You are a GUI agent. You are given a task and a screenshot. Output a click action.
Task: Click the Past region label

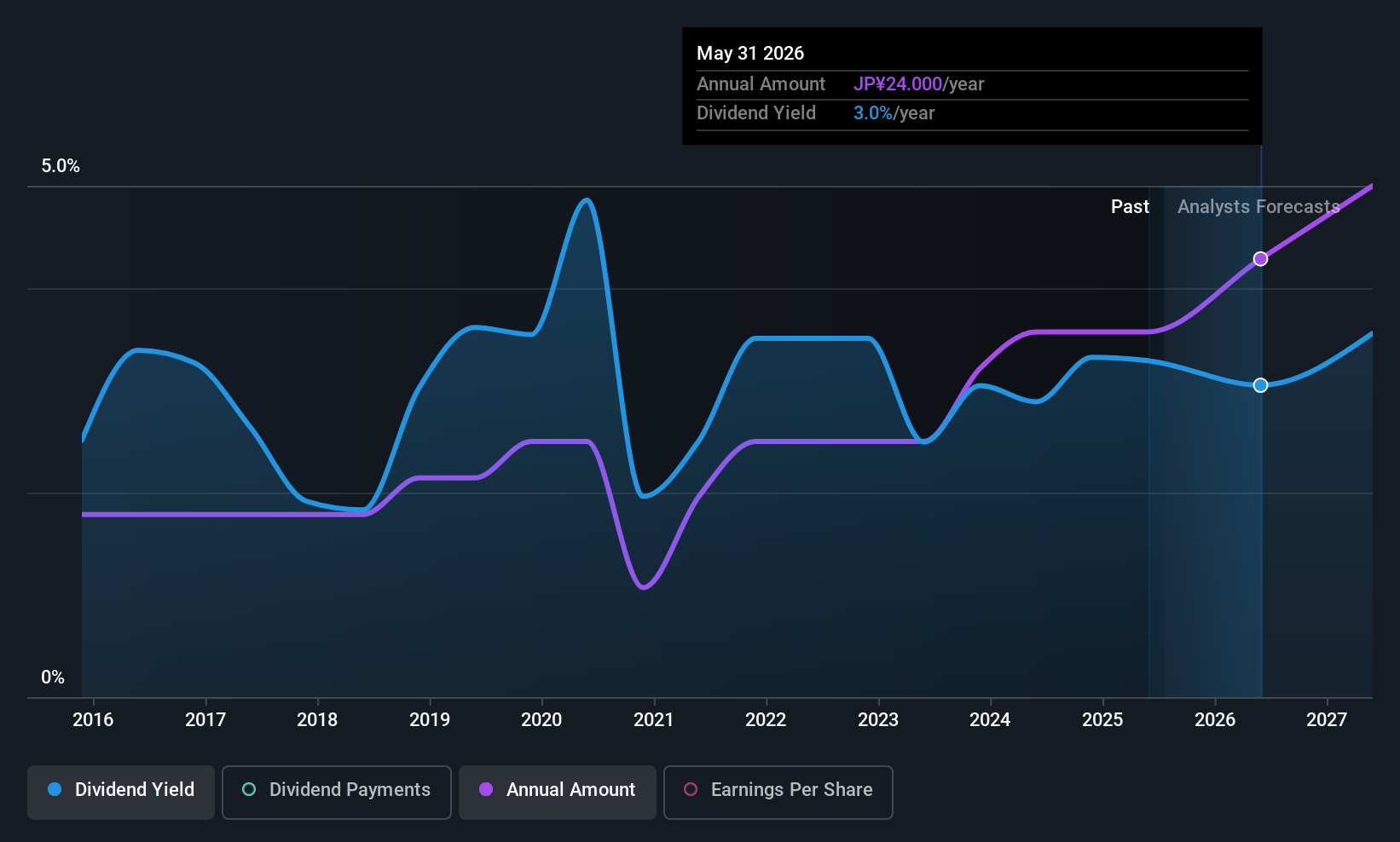(1130, 207)
